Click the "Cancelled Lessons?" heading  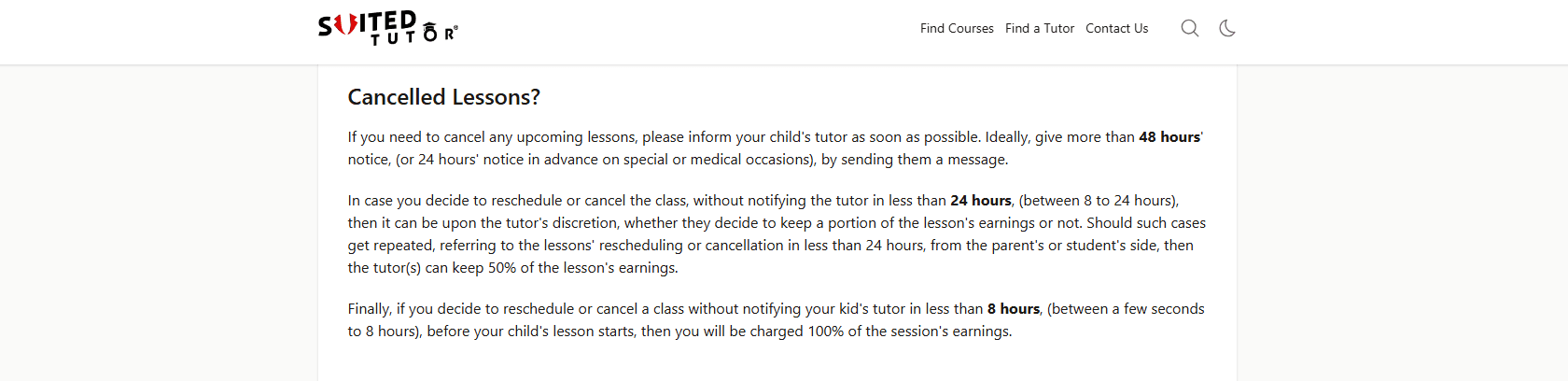point(443,97)
